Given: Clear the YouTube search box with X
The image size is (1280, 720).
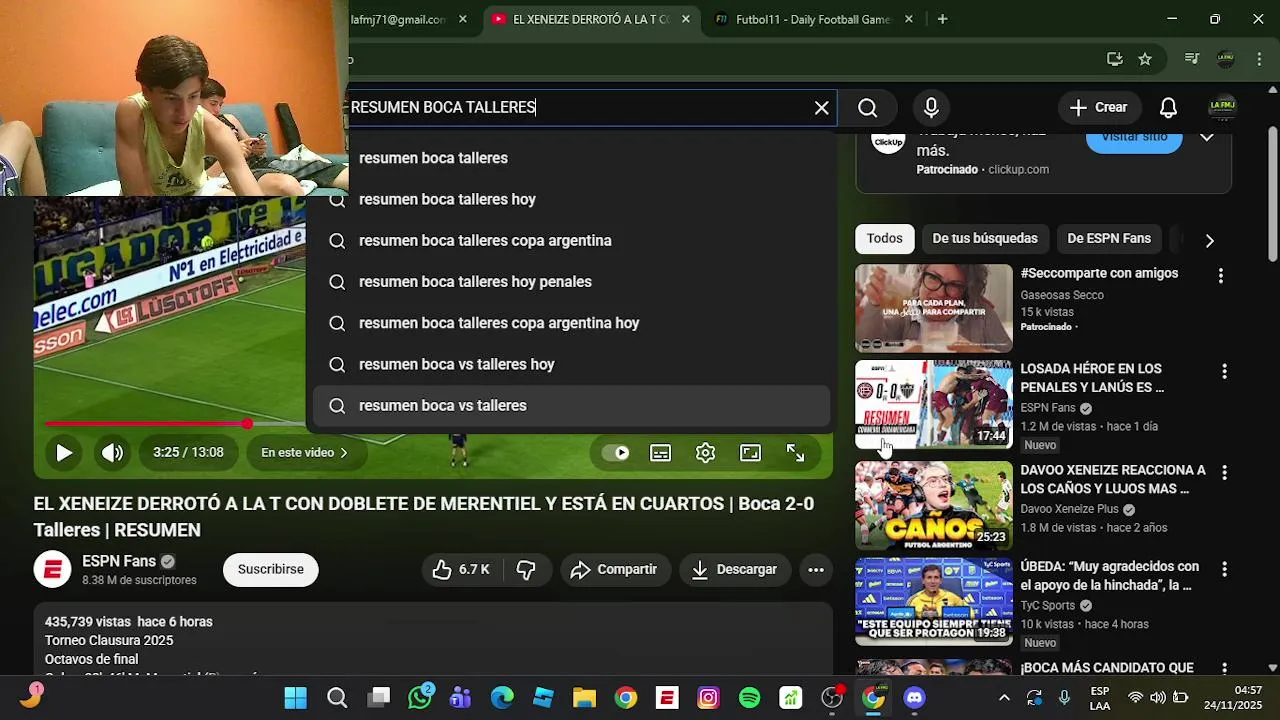Looking at the screenshot, I should point(821,108).
